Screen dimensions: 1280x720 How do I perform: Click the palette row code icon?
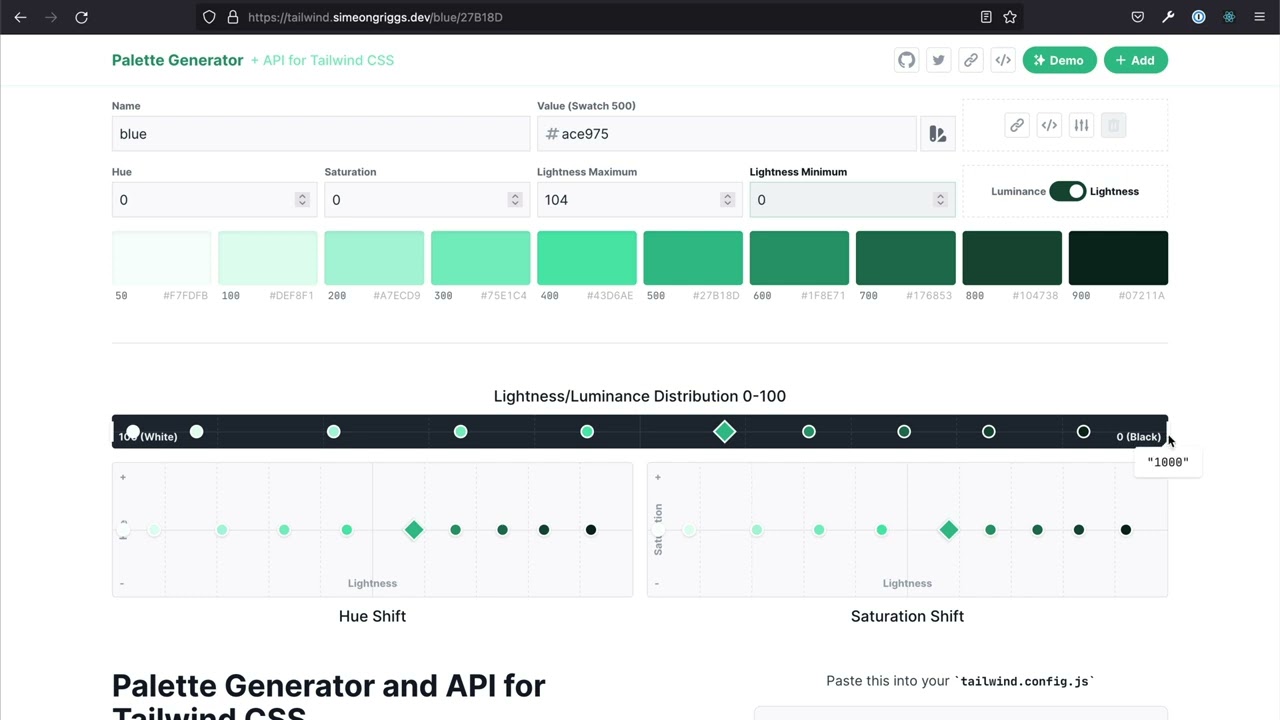point(1049,125)
